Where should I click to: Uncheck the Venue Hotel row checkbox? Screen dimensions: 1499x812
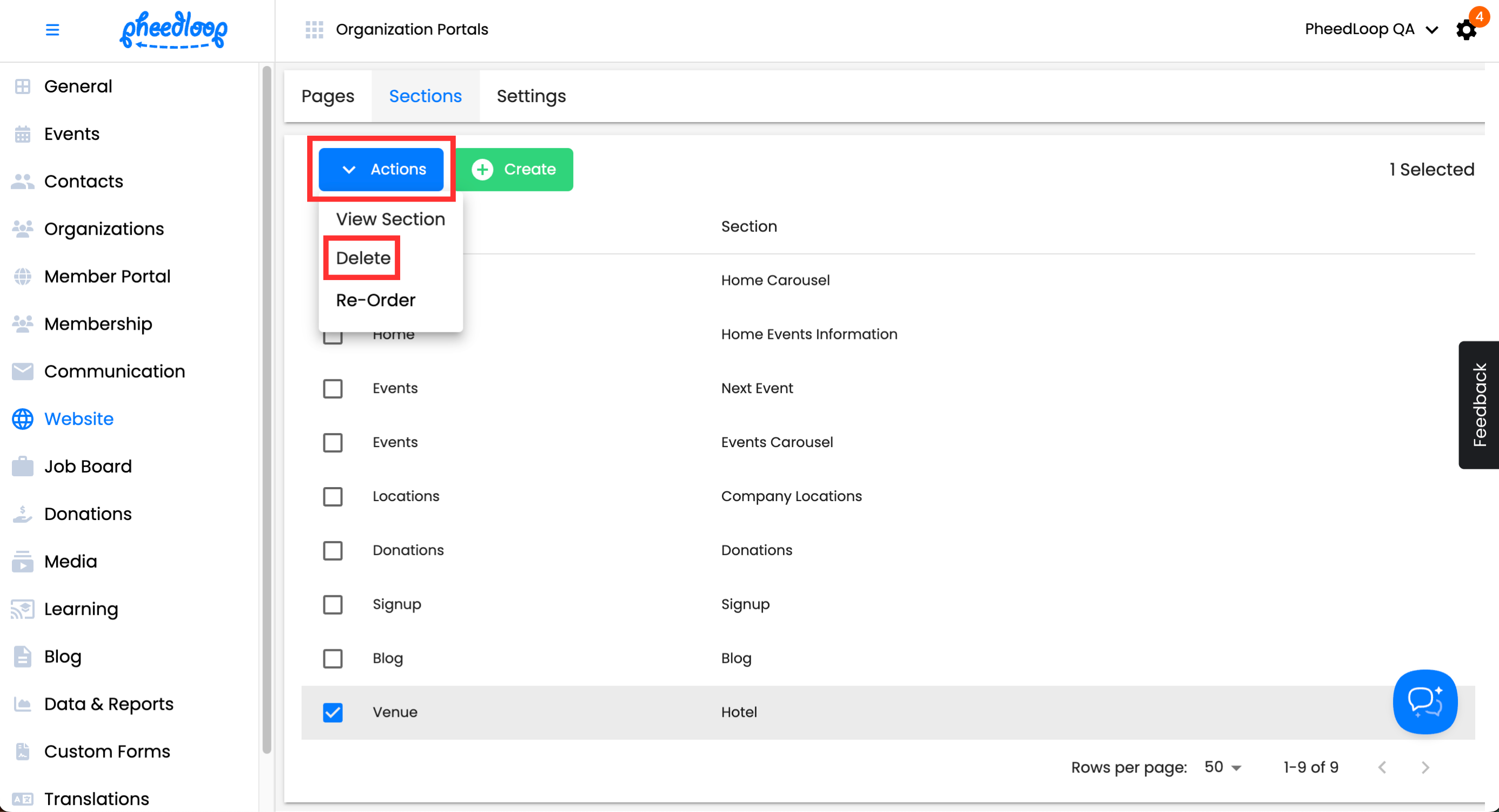(x=333, y=712)
